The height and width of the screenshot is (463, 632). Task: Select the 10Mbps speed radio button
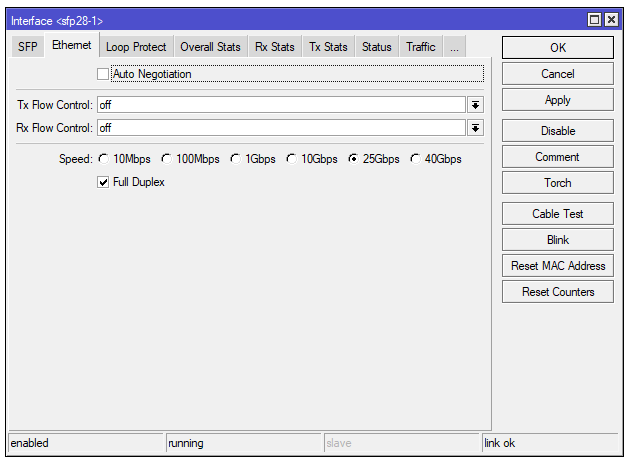click(104, 159)
